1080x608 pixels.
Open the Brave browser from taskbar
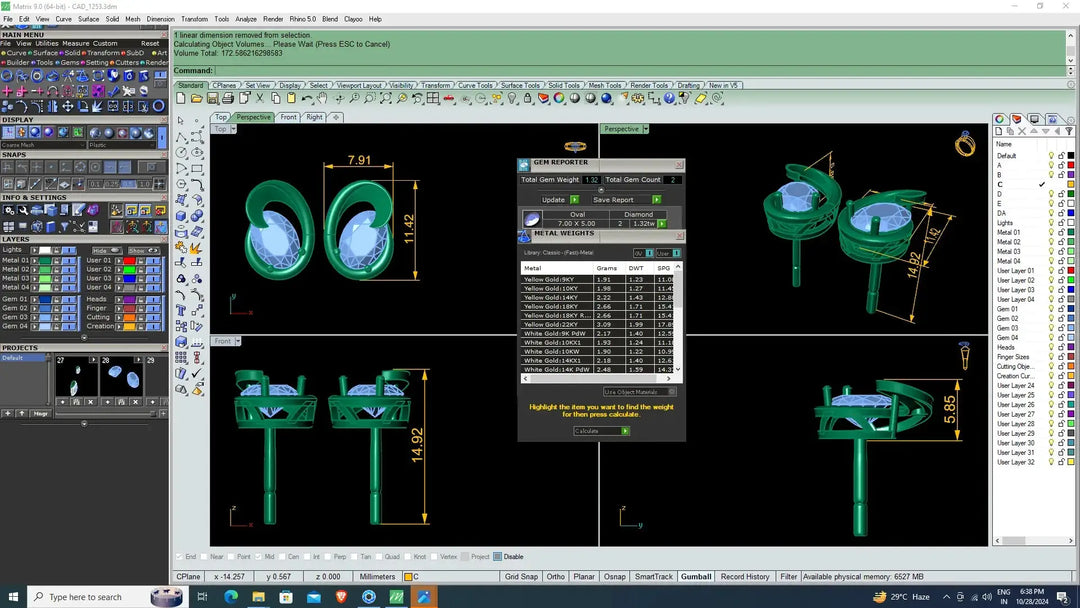tap(341, 597)
